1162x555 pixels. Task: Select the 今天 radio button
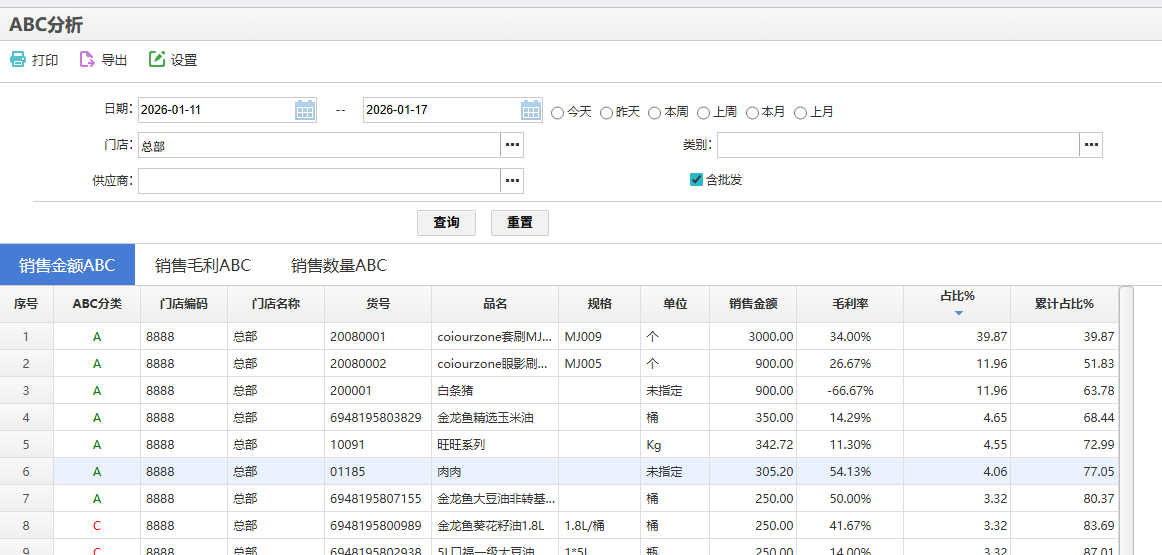558,113
